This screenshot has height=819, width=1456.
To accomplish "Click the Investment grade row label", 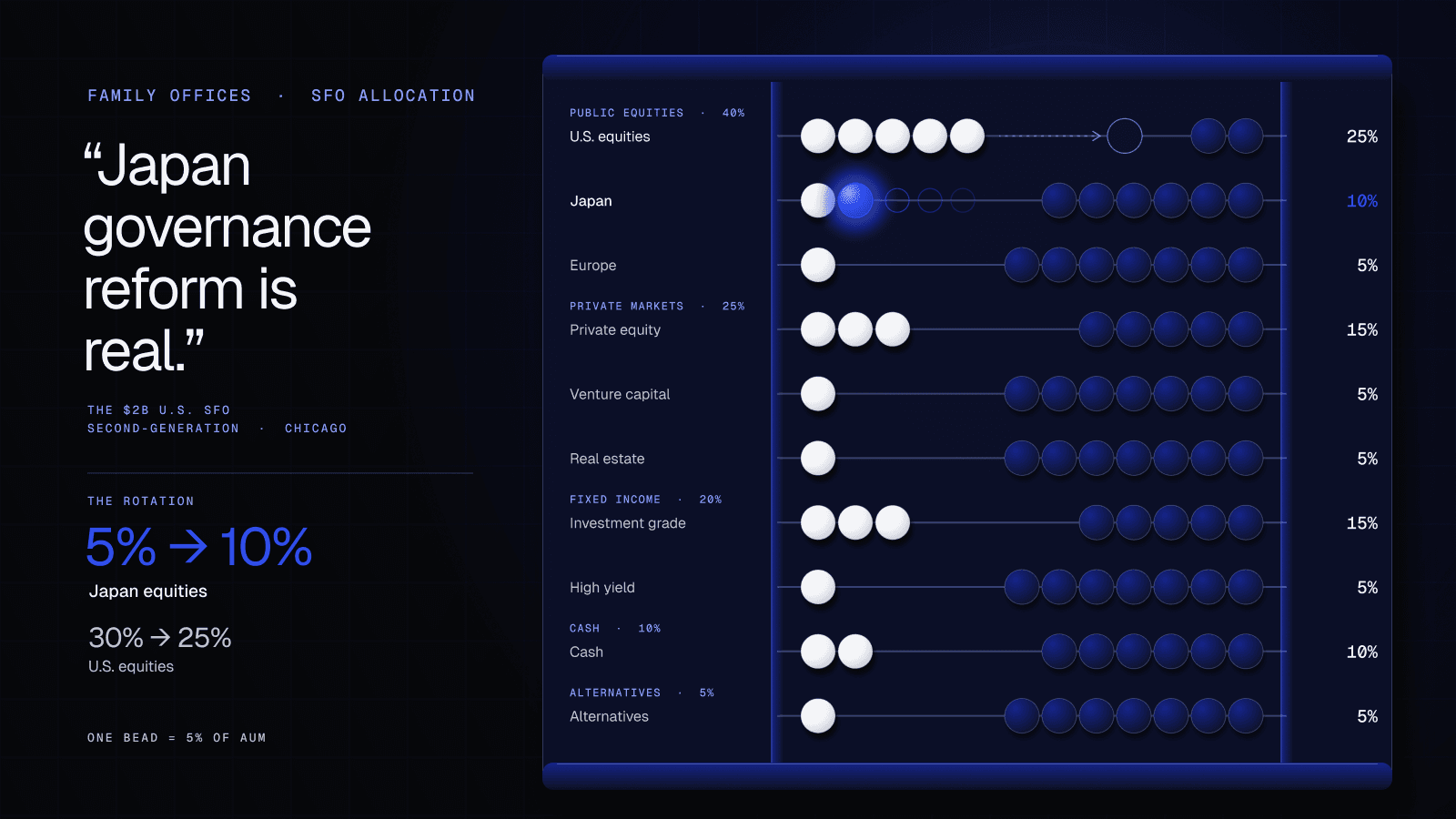I will click(x=628, y=523).
